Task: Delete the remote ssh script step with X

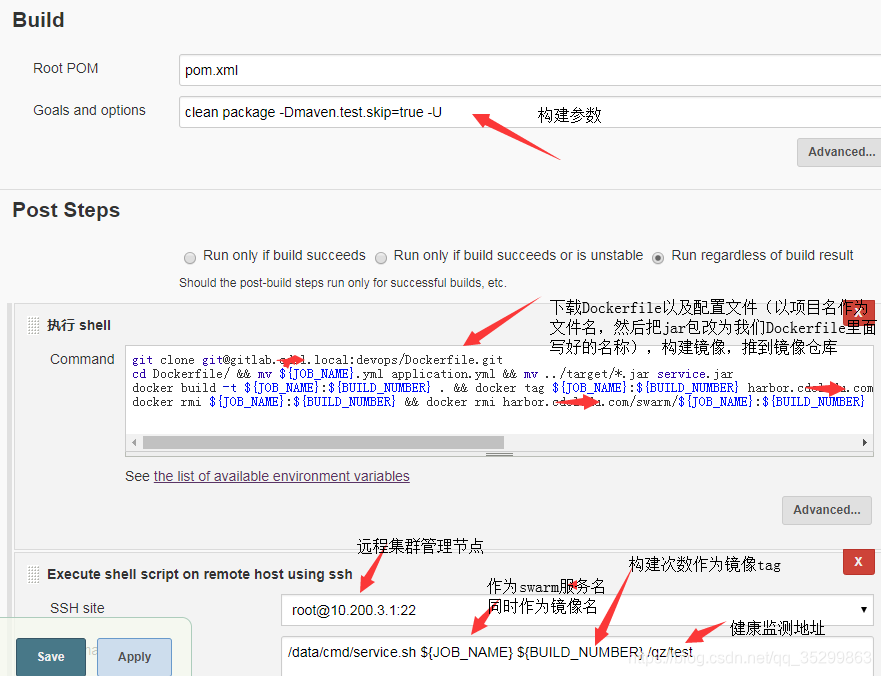Action: click(859, 561)
